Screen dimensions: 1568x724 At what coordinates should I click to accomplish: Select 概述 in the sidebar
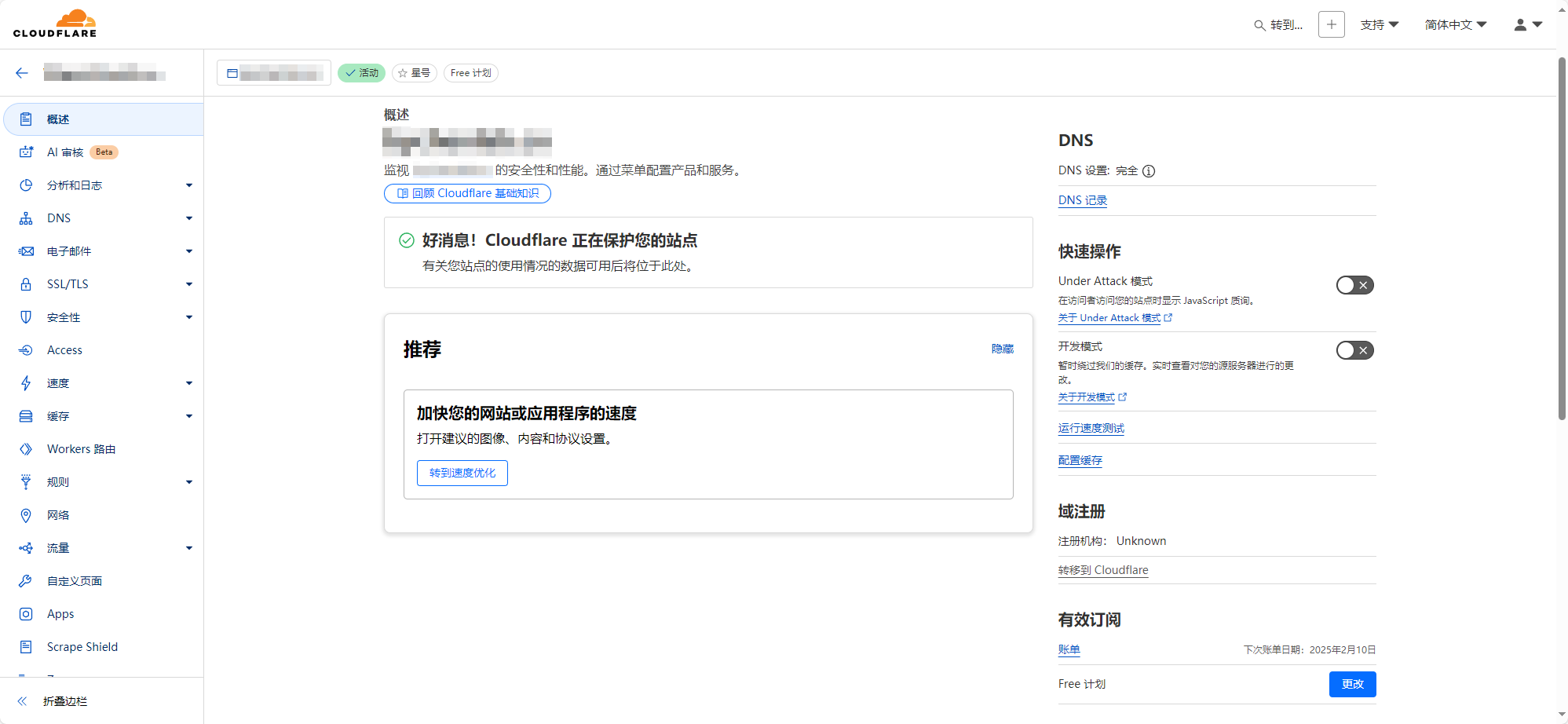pyautogui.click(x=104, y=119)
